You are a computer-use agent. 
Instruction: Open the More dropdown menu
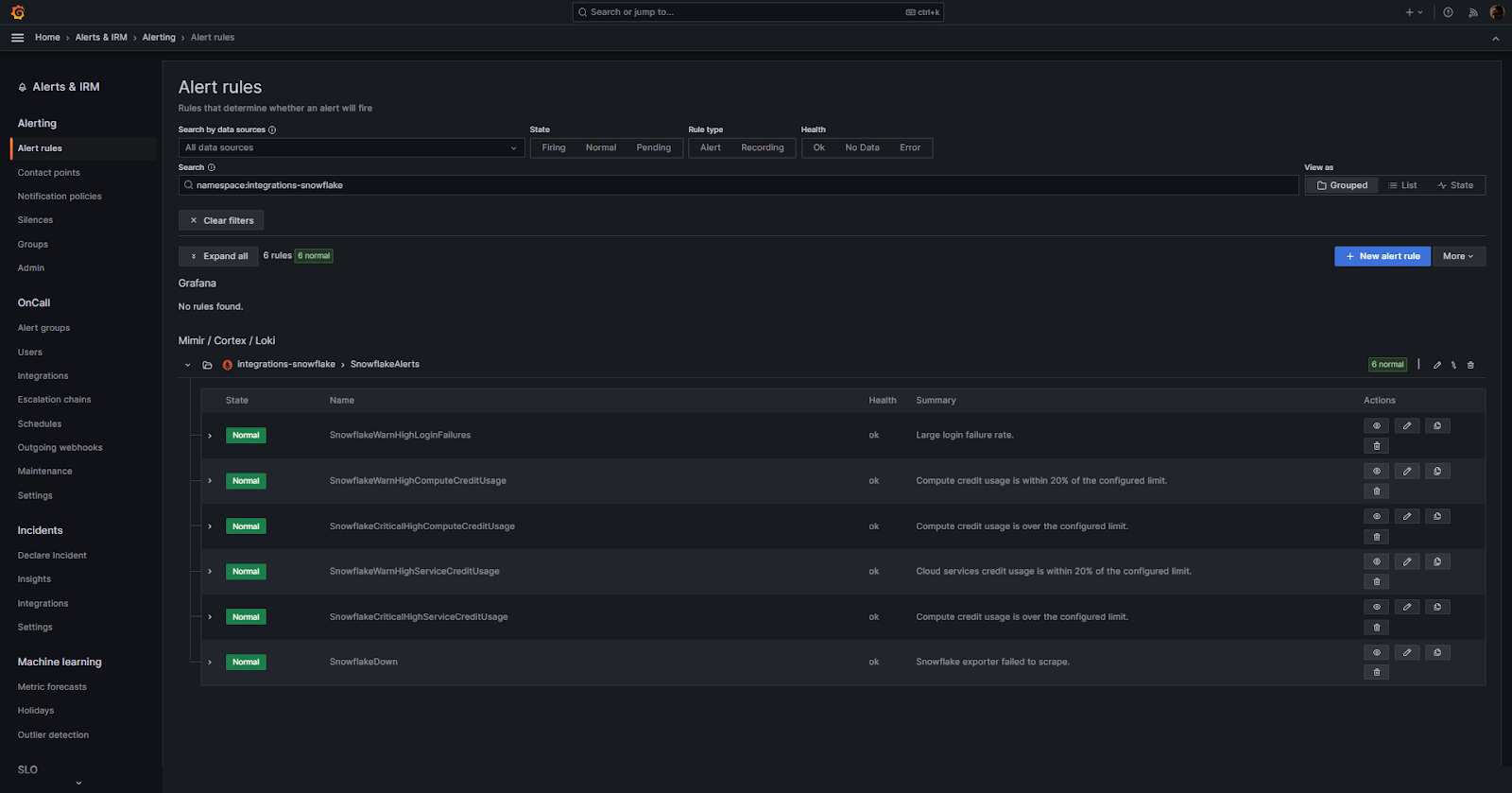point(1458,256)
